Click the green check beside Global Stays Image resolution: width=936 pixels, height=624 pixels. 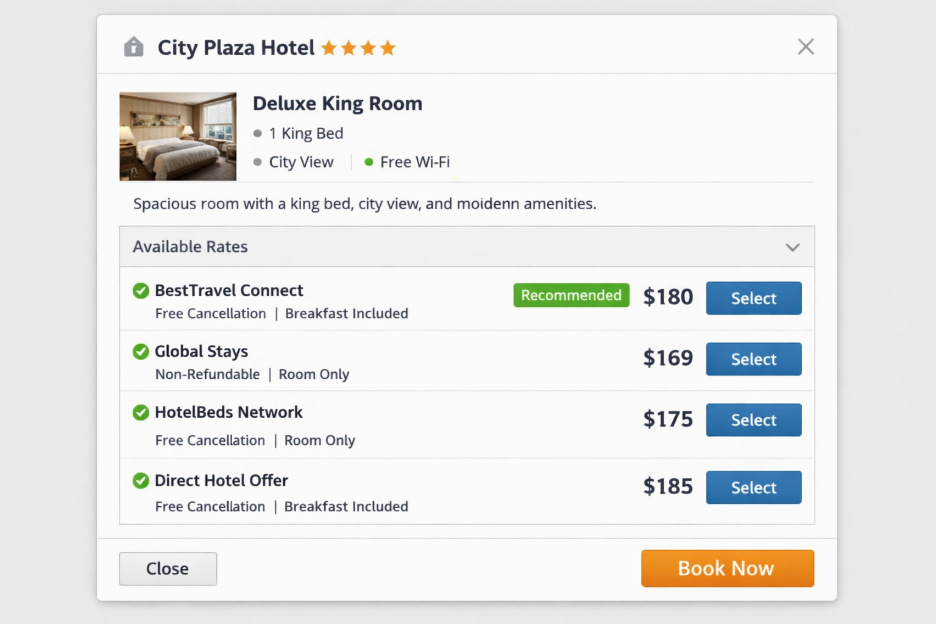tap(141, 352)
